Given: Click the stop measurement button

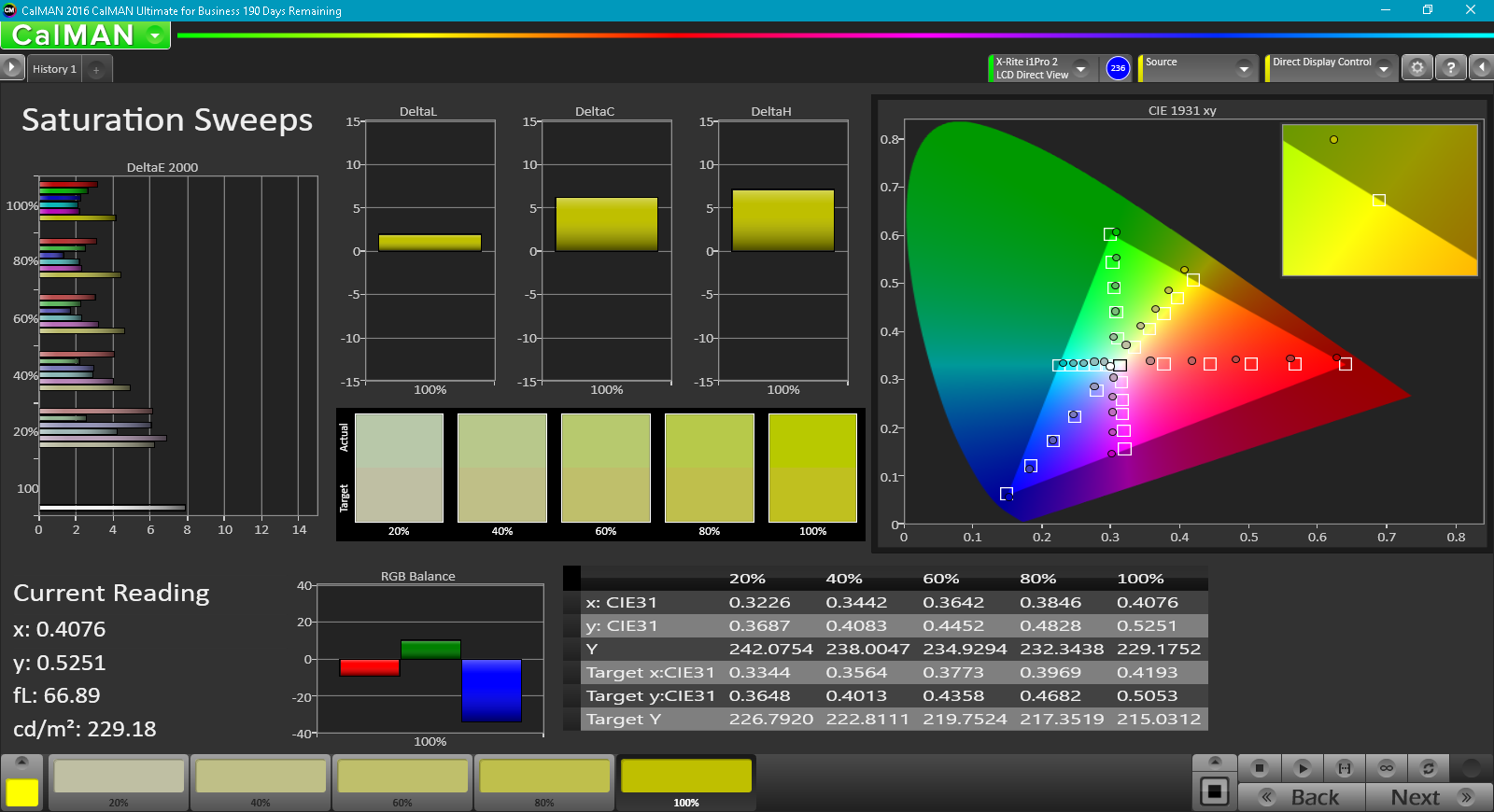Looking at the screenshot, I should [x=1259, y=768].
